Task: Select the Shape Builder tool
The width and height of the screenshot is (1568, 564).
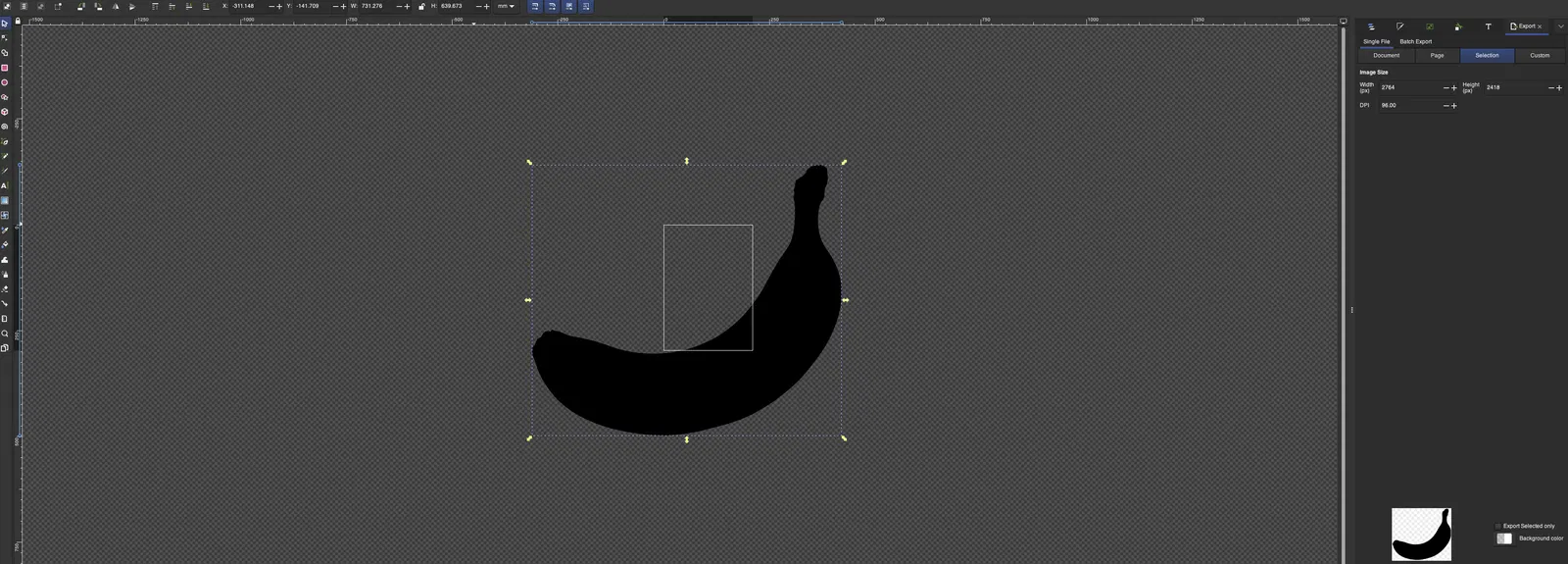Action: point(5,53)
